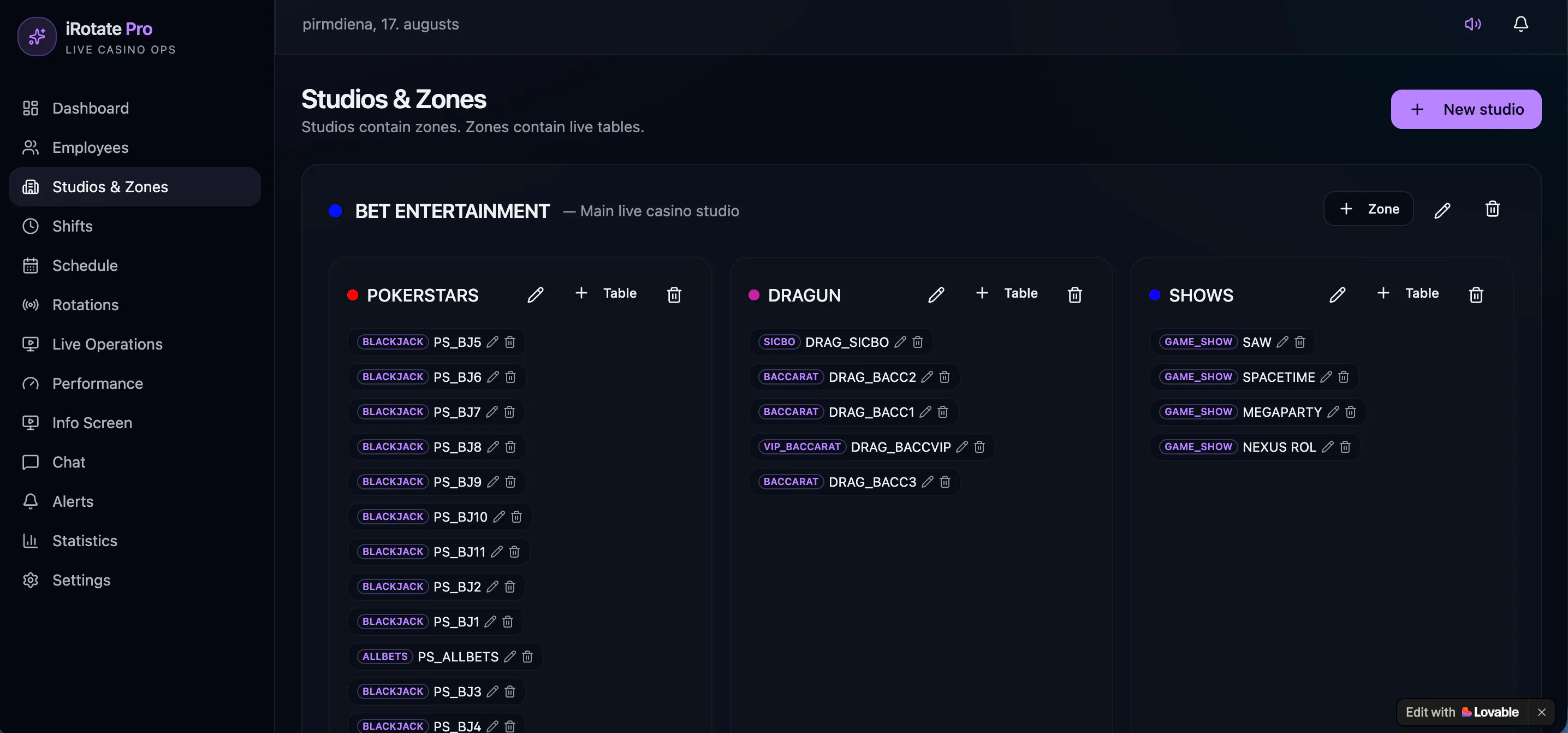Delete table PS_BJ6
Screen dimensions: 1568x733
pos(510,377)
